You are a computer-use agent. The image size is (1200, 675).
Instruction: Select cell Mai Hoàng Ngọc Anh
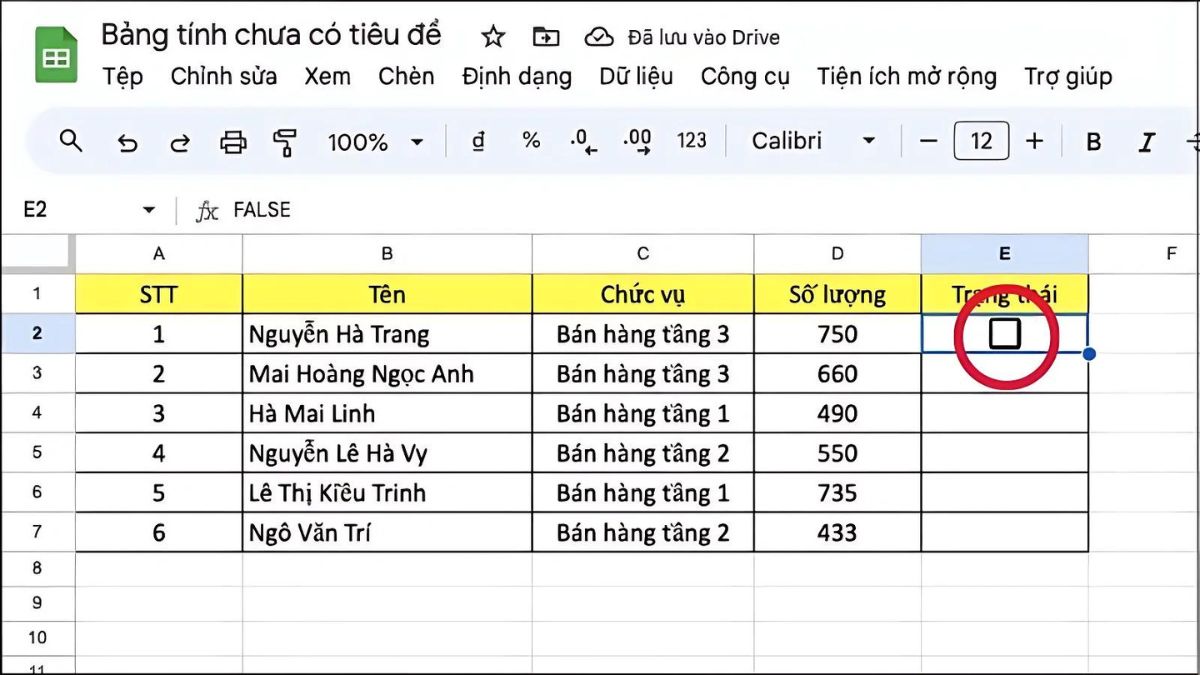click(387, 373)
